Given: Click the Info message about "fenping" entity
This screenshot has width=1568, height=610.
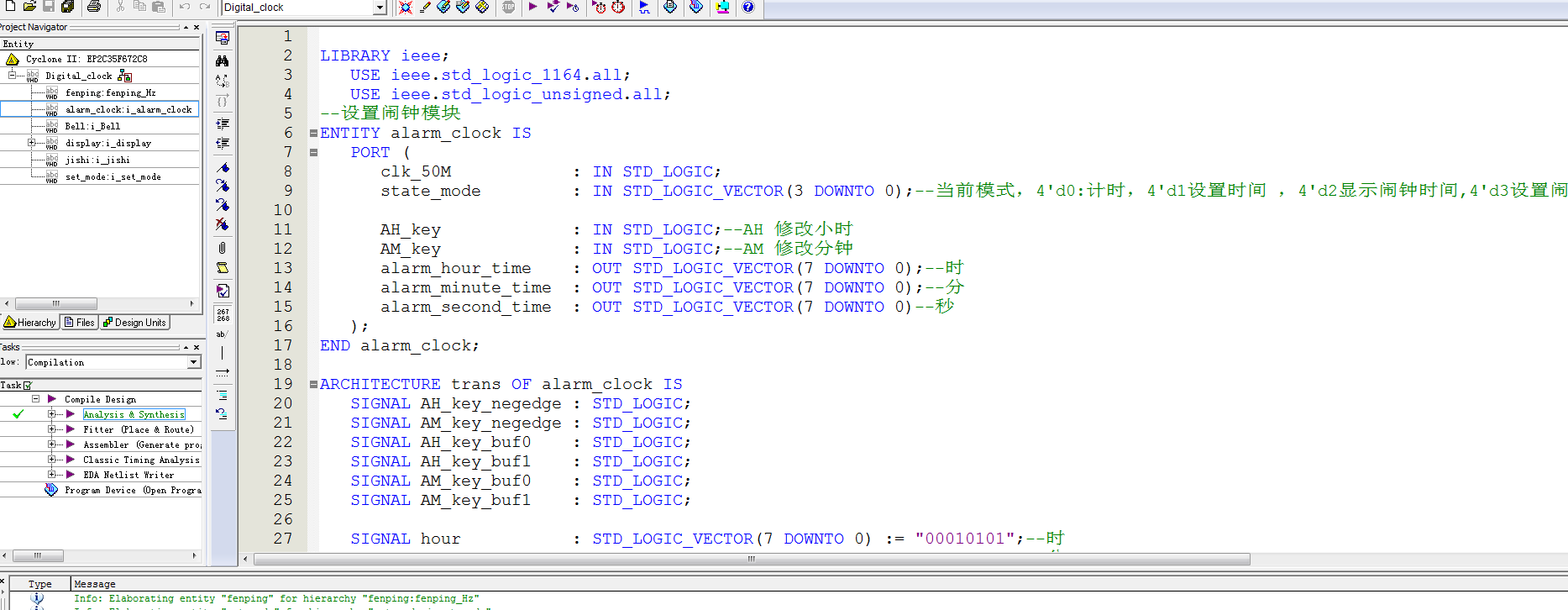Looking at the screenshot, I should [276, 598].
